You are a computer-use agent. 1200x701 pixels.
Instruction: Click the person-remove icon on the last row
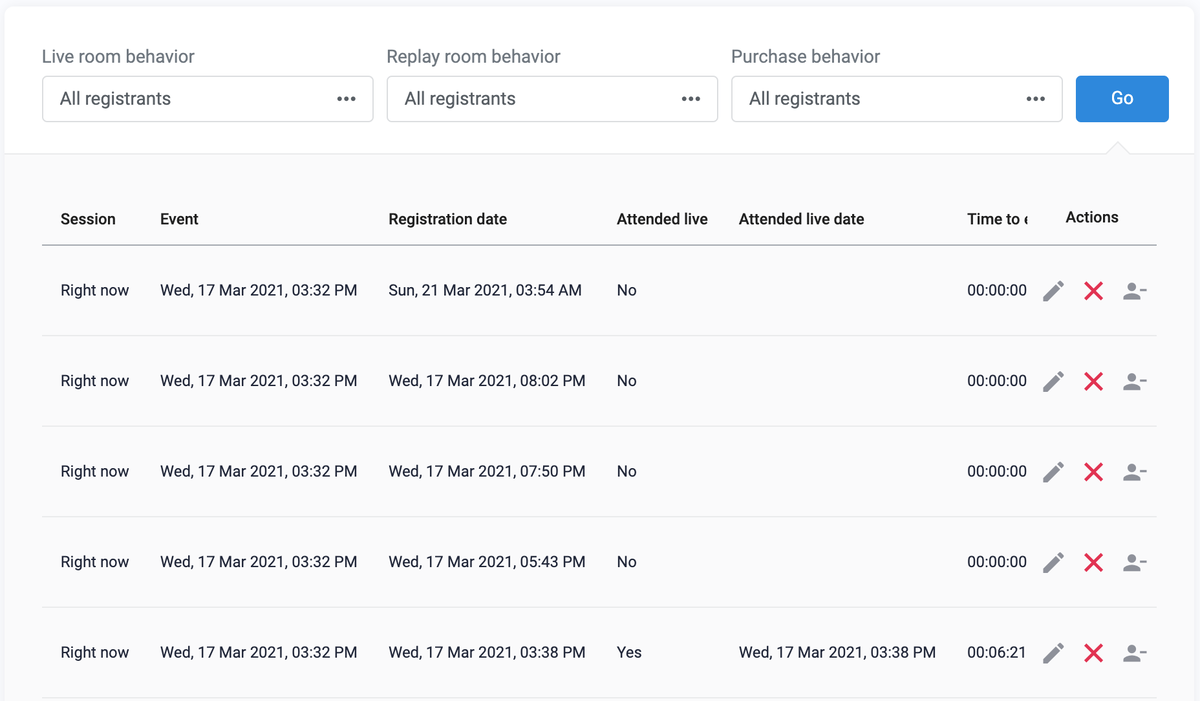pyautogui.click(x=1133, y=652)
